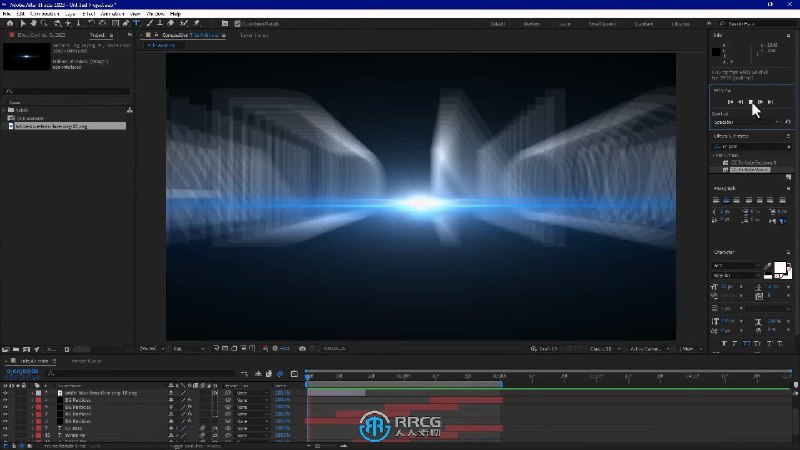800x450 pixels.
Task: Hide the first BG Particles layer
Action: pyautogui.click(x=5, y=401)
